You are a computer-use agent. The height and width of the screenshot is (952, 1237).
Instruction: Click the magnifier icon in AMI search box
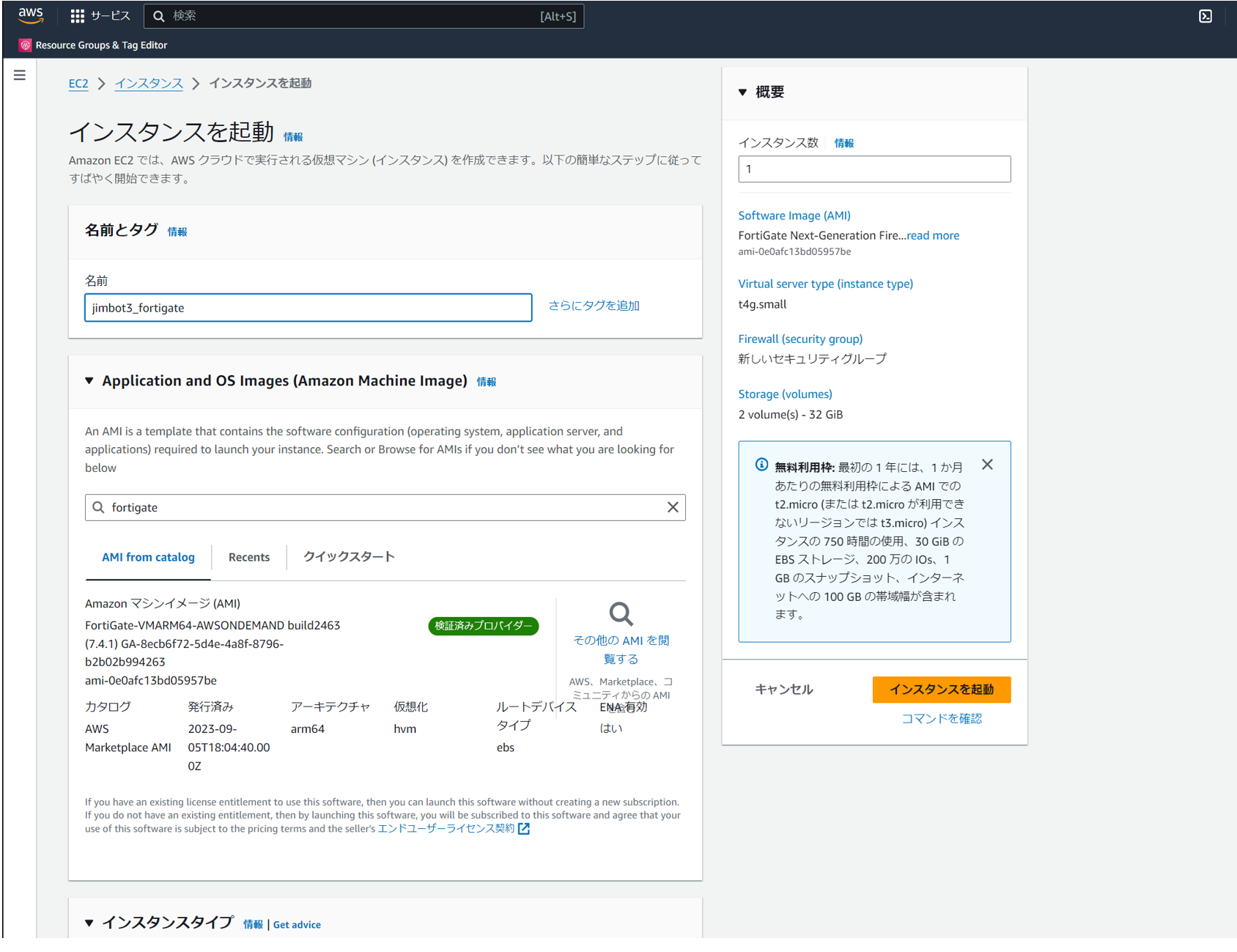click(x=98, y=507)
